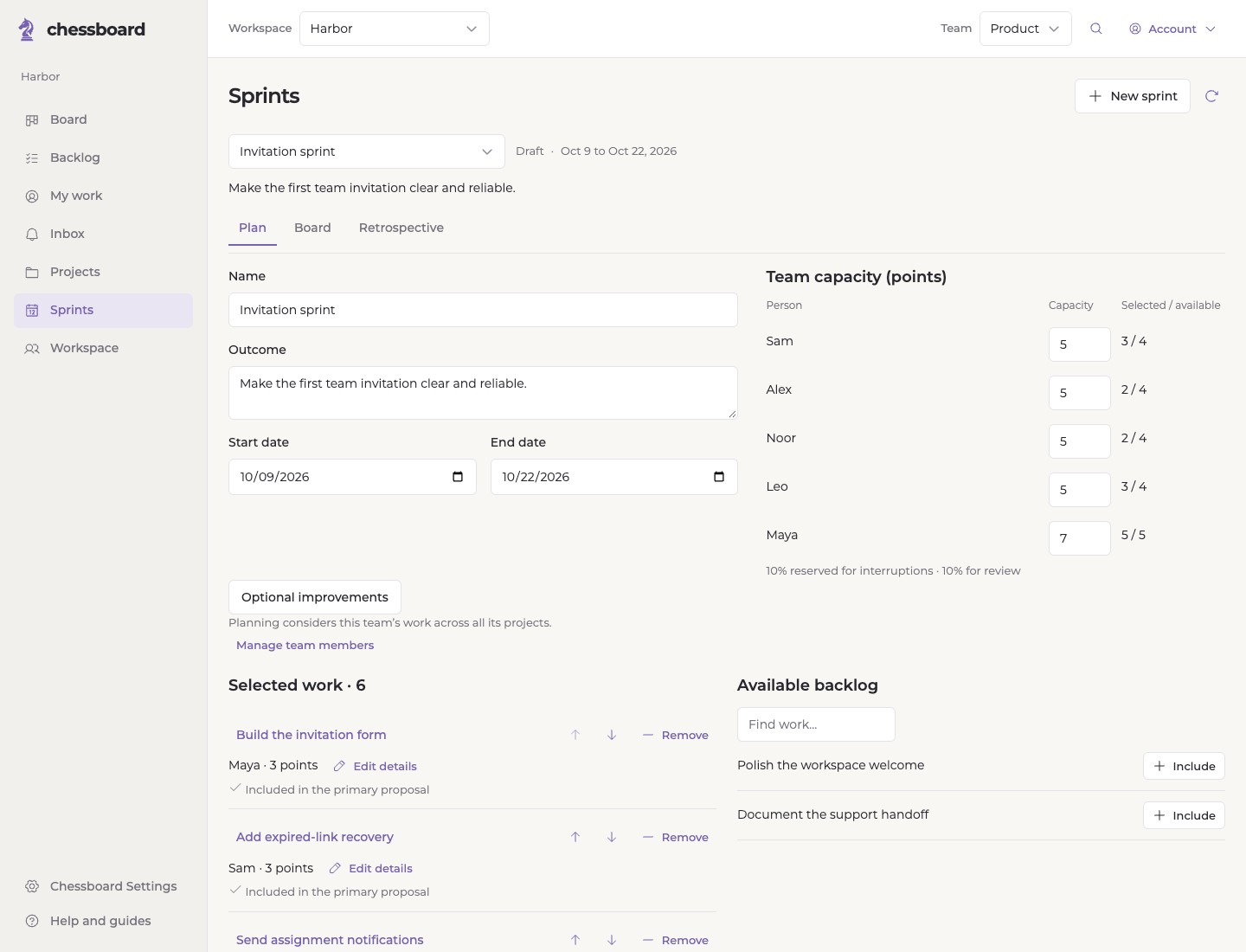Move "Add expired-link recovery" up
This screenshot has height=952, width=1246.
tap(575, 837)
